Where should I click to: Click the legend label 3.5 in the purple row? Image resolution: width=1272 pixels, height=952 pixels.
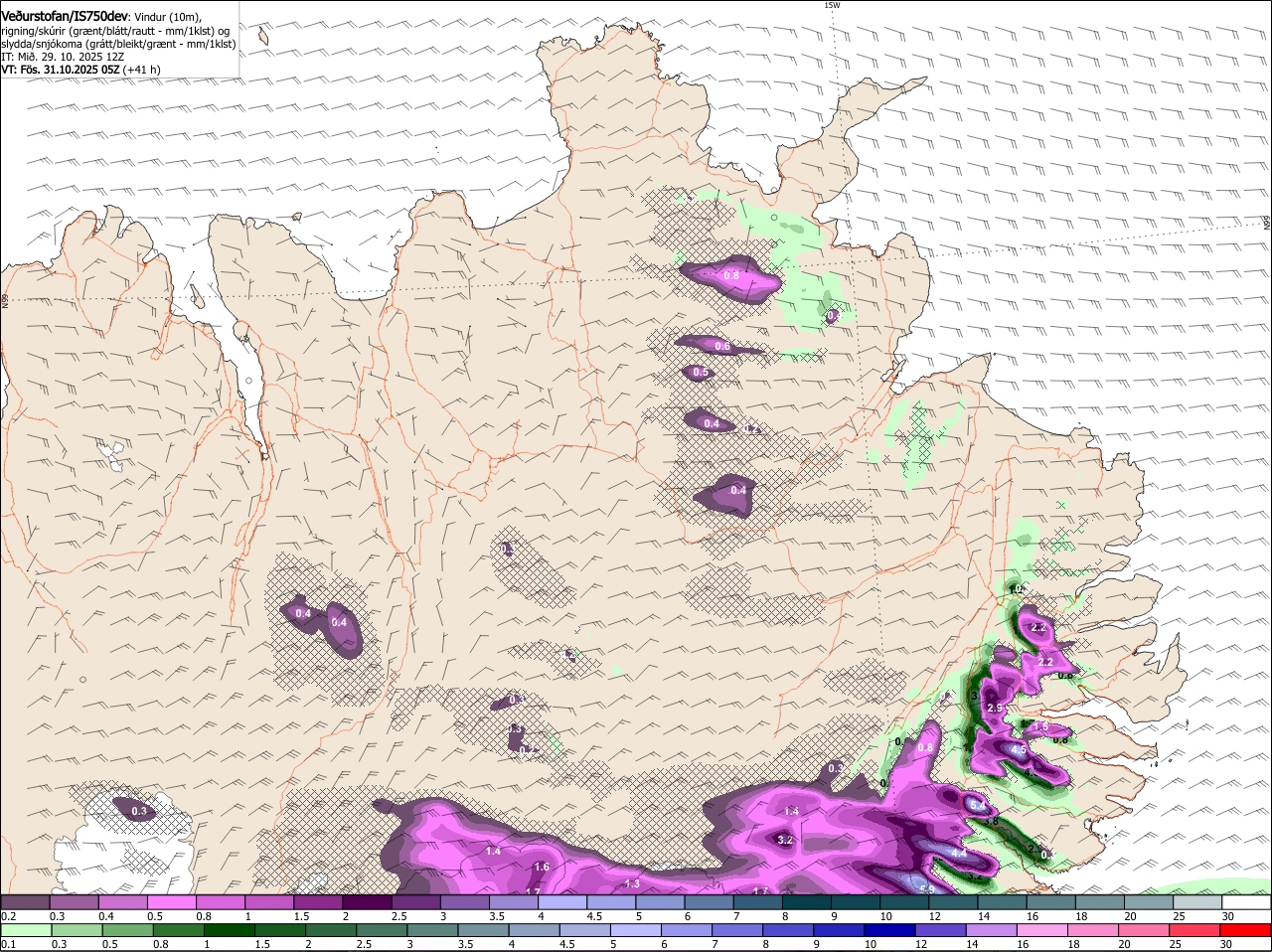click(497, 916)
